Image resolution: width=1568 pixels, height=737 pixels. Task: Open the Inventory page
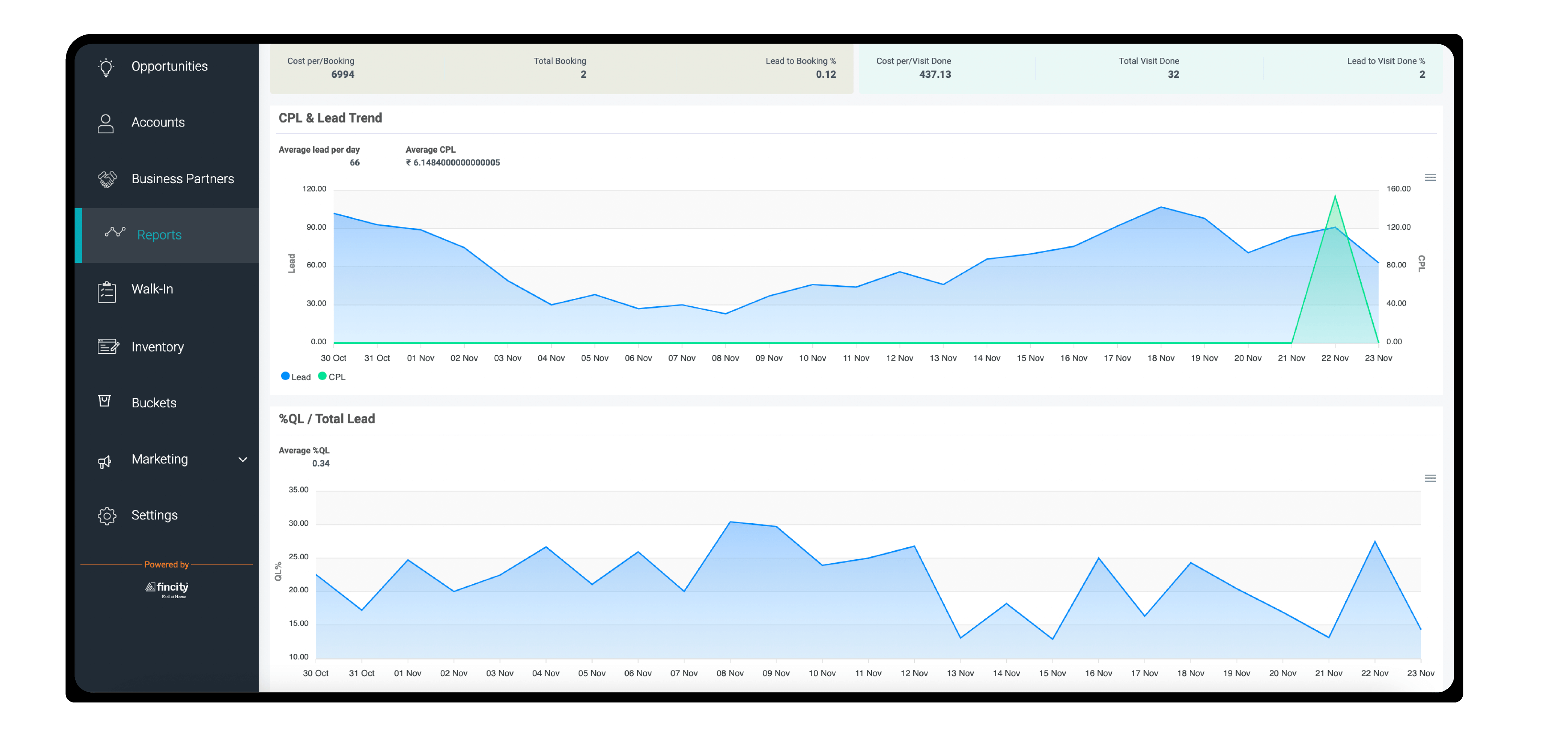[158, 347]
